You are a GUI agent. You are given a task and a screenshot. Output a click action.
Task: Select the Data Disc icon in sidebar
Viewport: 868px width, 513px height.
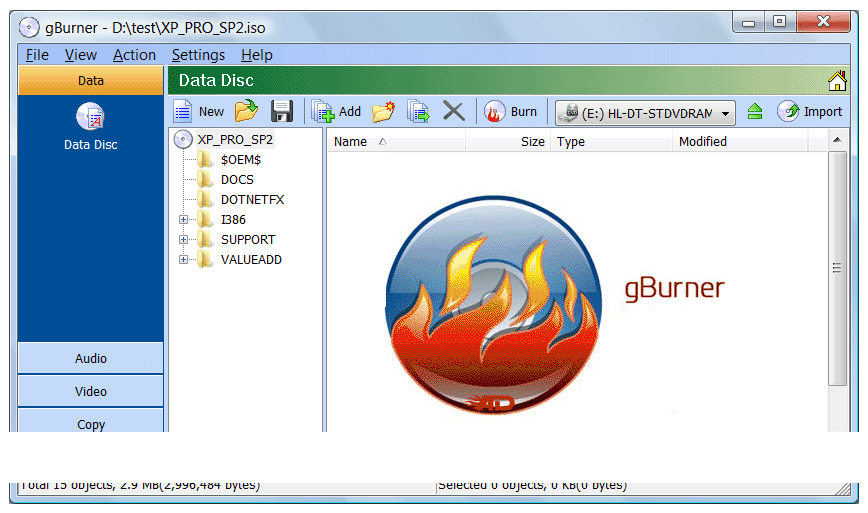pyautogui.click(x=90, y=117)
